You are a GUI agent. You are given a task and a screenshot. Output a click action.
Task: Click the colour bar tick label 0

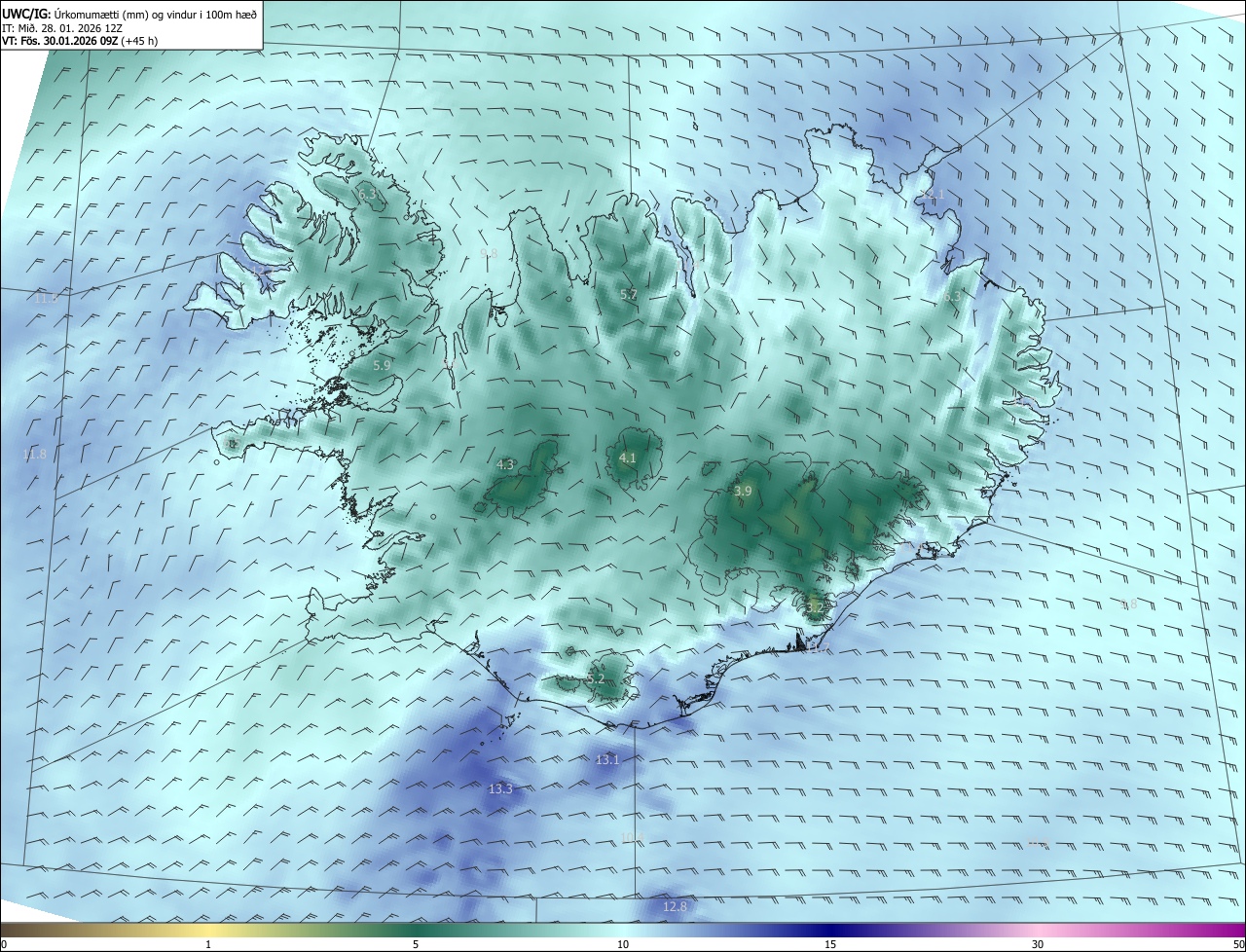(x=4, y=944)
